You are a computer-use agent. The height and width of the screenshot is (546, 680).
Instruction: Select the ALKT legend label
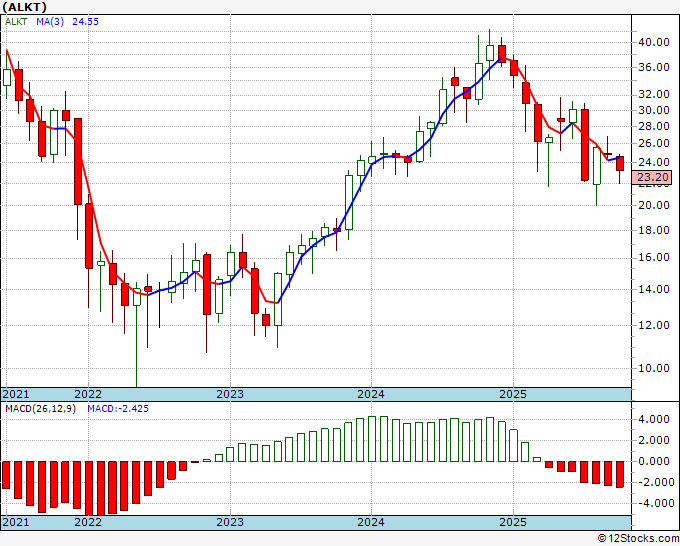[x=16, y=22]
